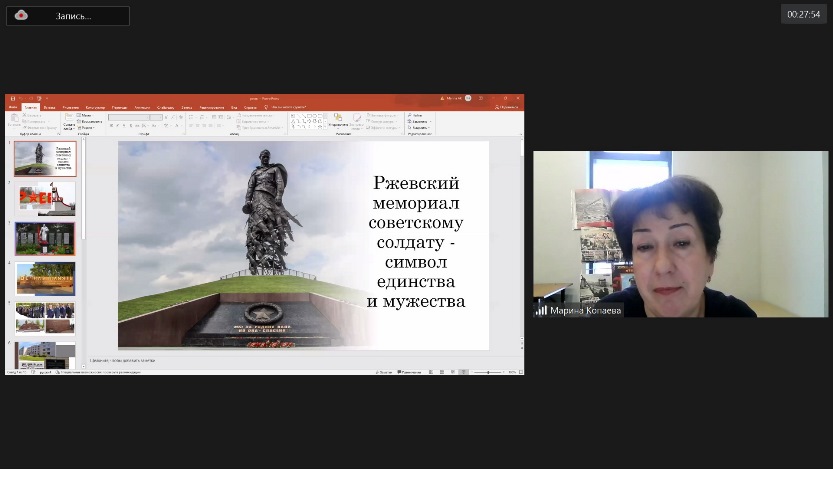This screenshot has height=479, width=833.
Task: Click the New Slide icon in ribbon
Action: point(69,120)
